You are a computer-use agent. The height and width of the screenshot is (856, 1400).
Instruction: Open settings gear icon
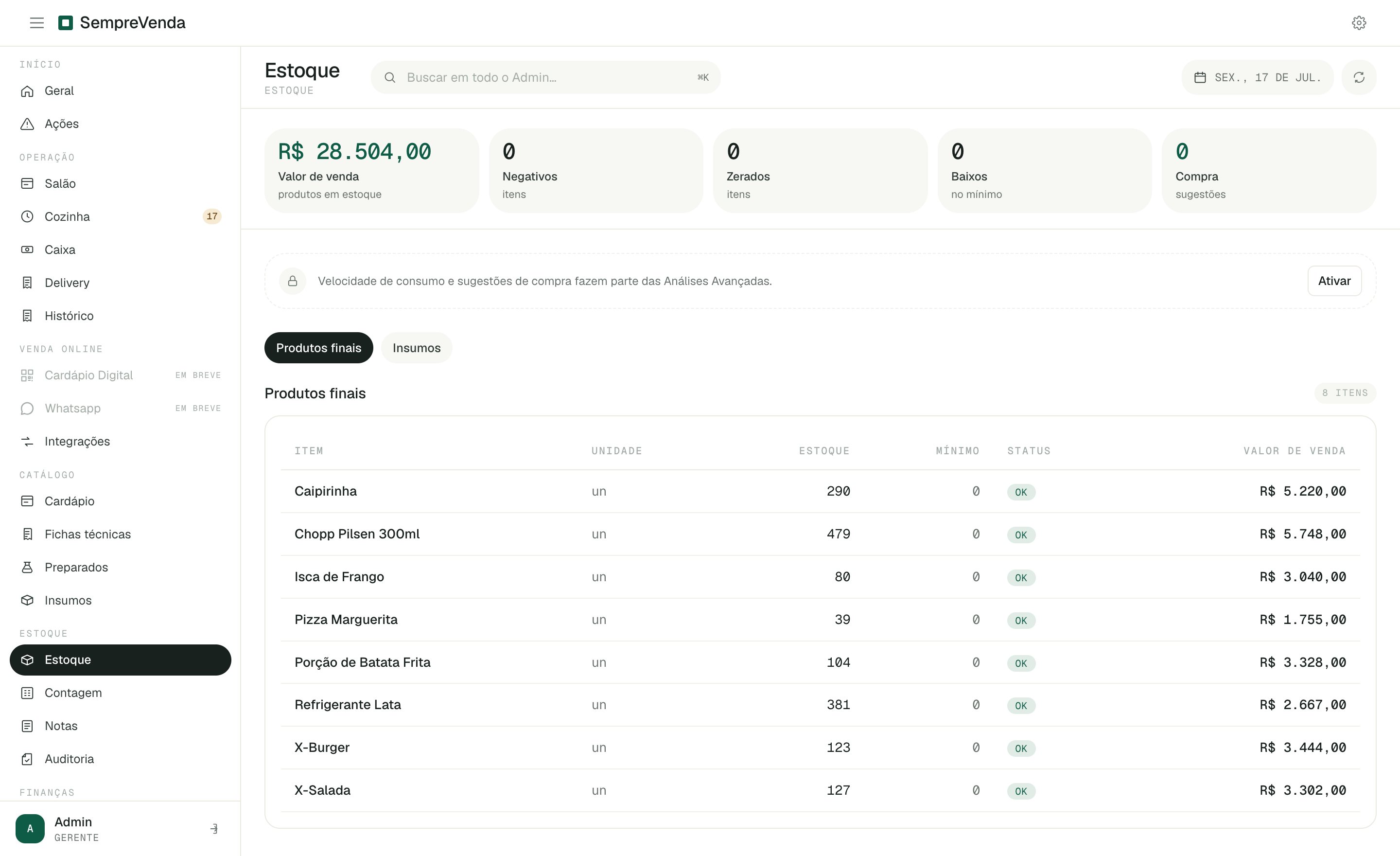coord(1359,23)
